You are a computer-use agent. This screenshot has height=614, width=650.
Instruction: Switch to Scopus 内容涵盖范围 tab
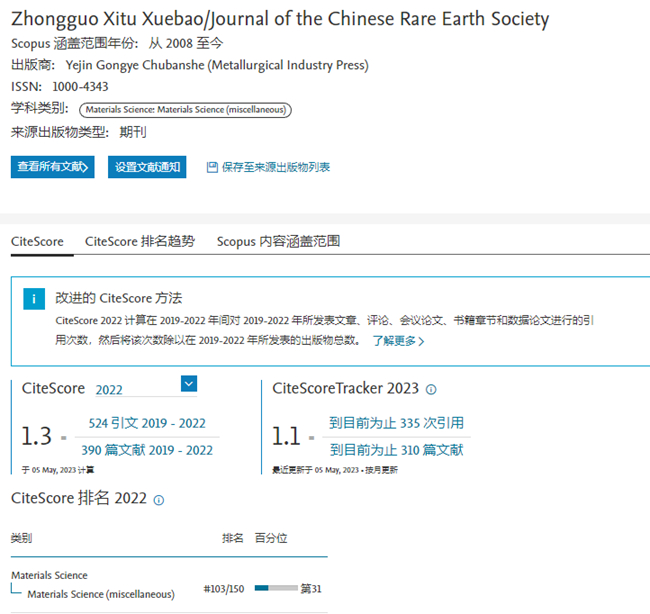(278, 241)
